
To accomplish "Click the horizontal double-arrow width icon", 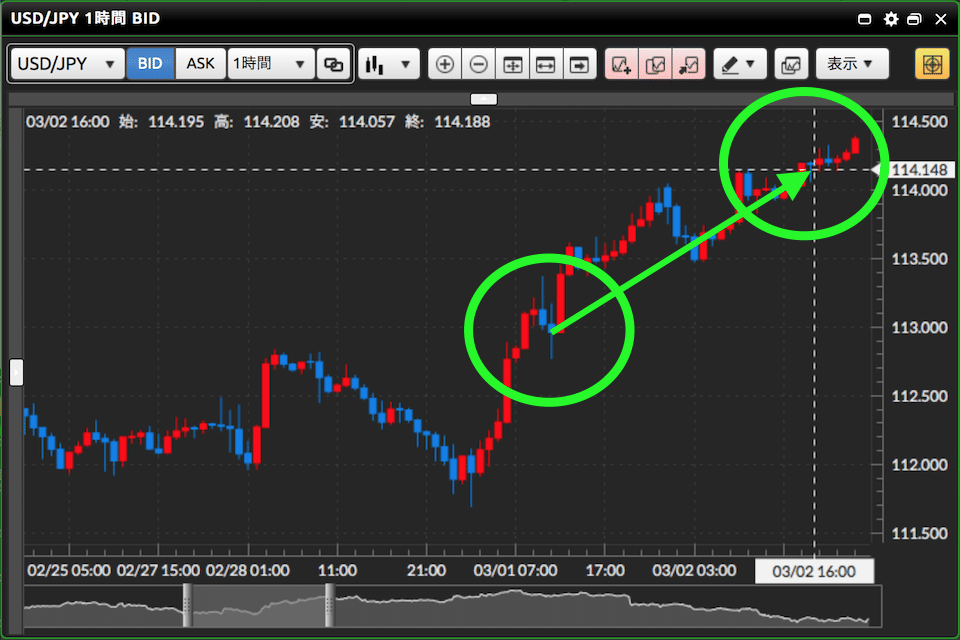I will click(x=546, y=64).
